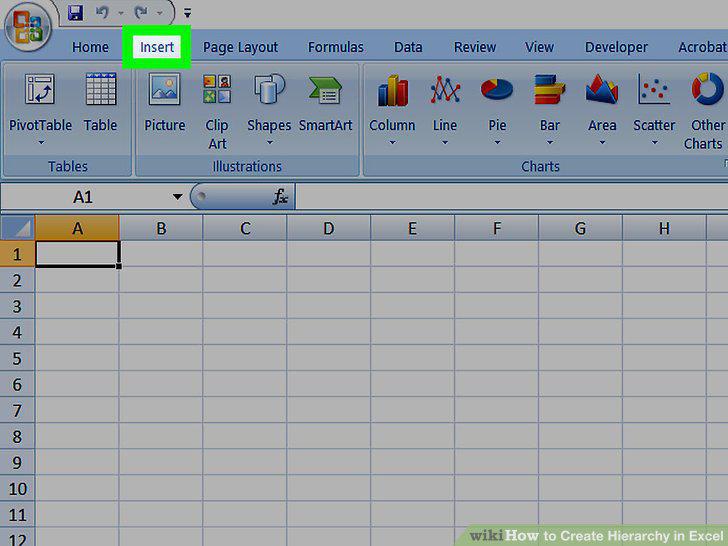Click the Insert Function fx button
728x546 pixels.
click(x=280, y=197)
